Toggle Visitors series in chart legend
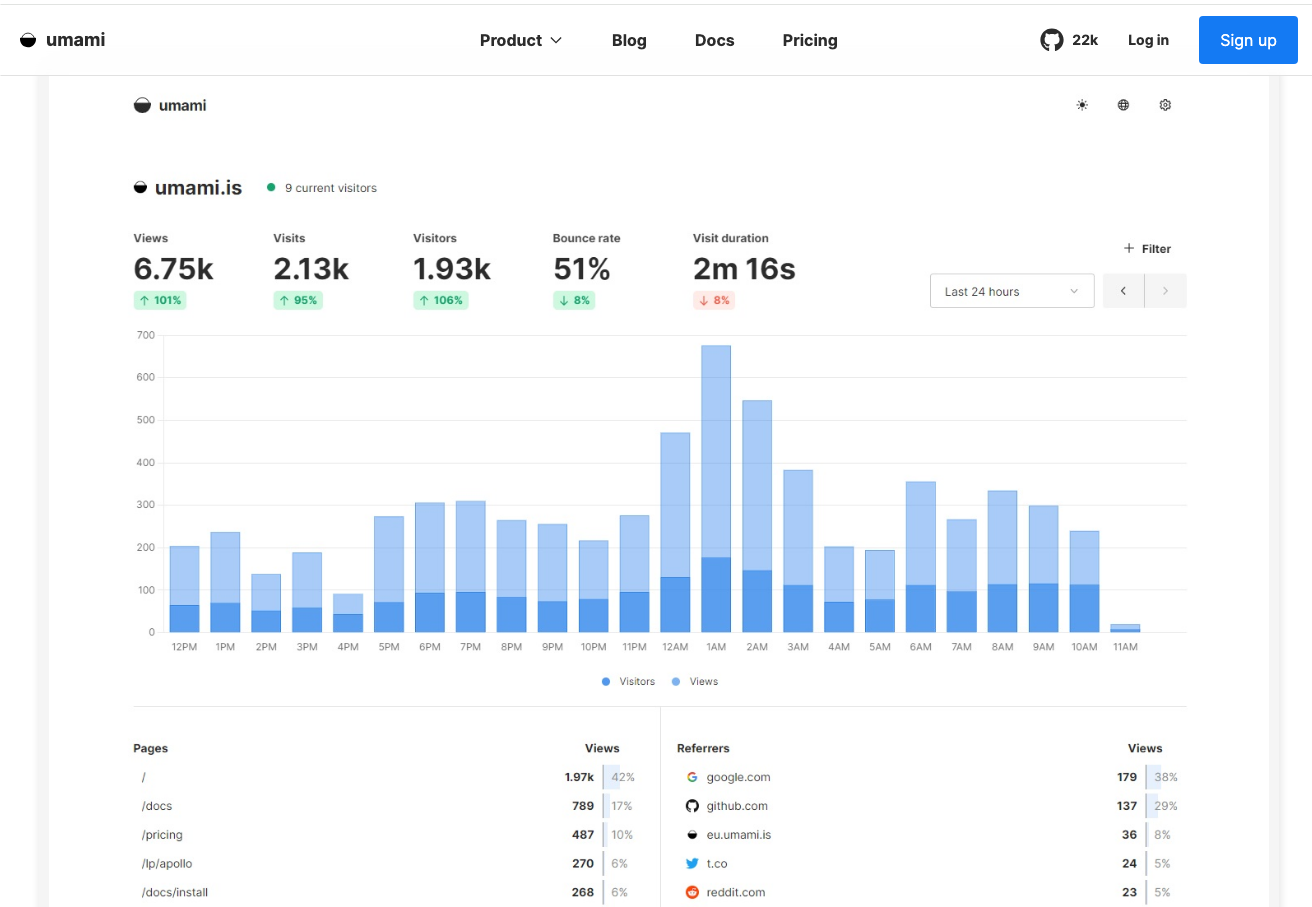This screenshot has height=907, width=1312. point(628,681)
